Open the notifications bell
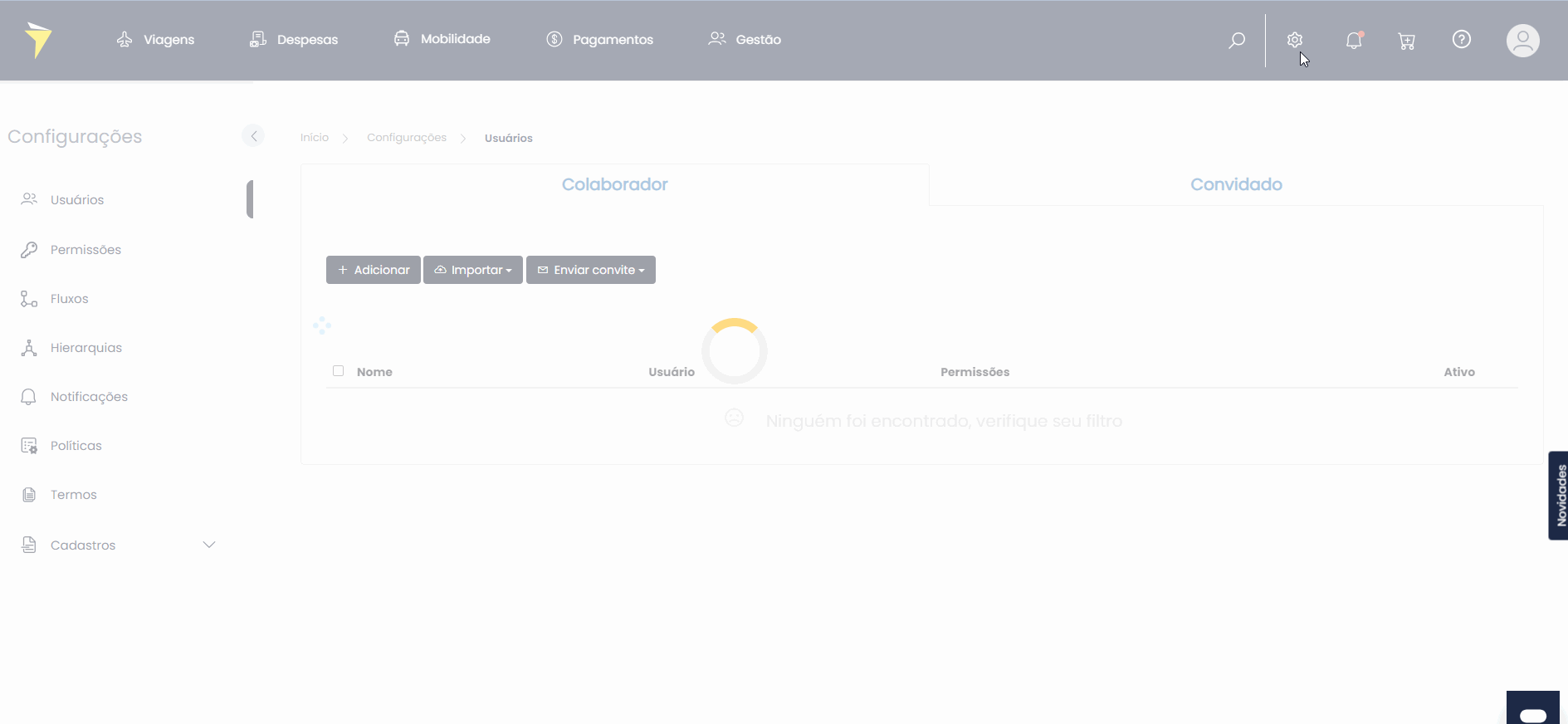 1354,40
